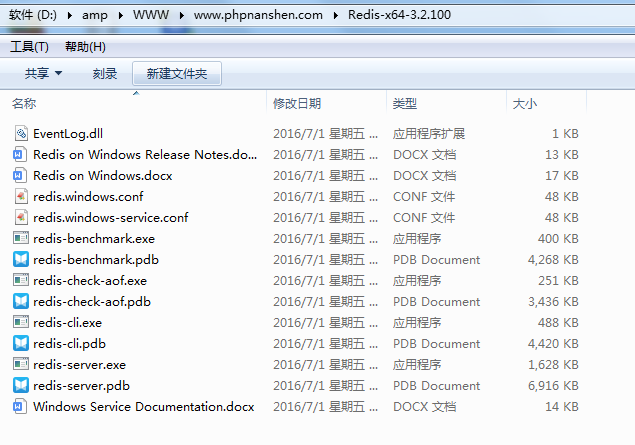The width and height of the screenshot is (635, 445).
Task: Click the 6,916 KB size value
Action: click(553, 385)
